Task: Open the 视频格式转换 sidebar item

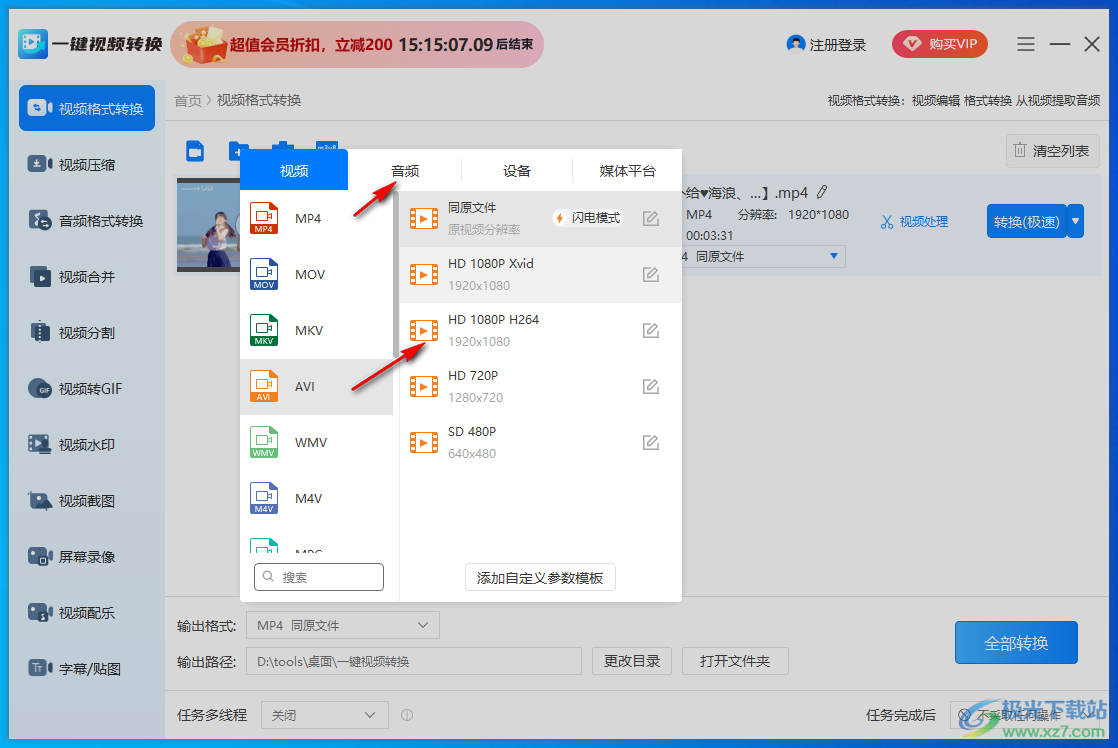Action: coord(87,108)
